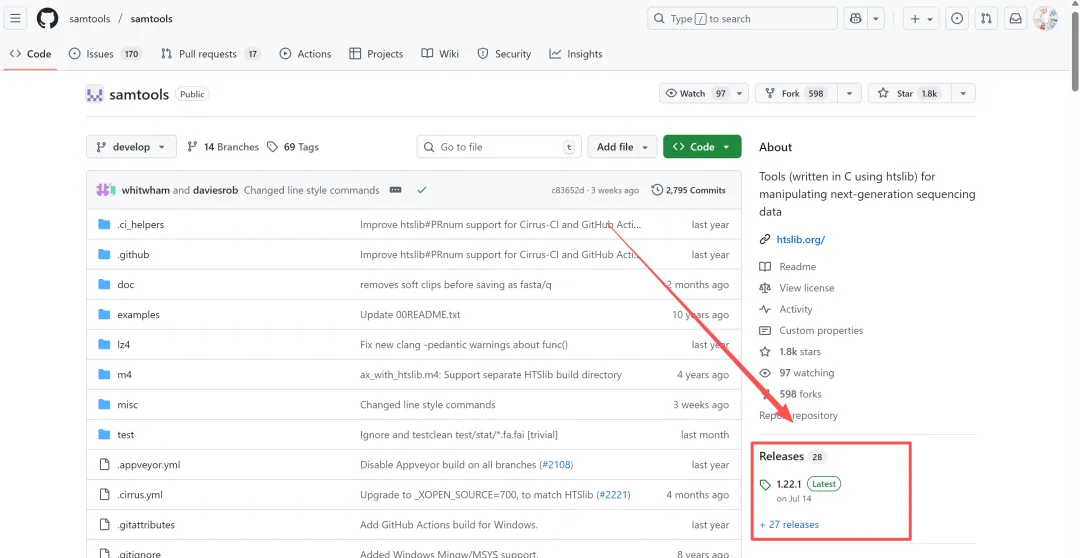Open the Pull requests icon in header
Viewport: 1080px width, 558px height.
pos(986,19)
